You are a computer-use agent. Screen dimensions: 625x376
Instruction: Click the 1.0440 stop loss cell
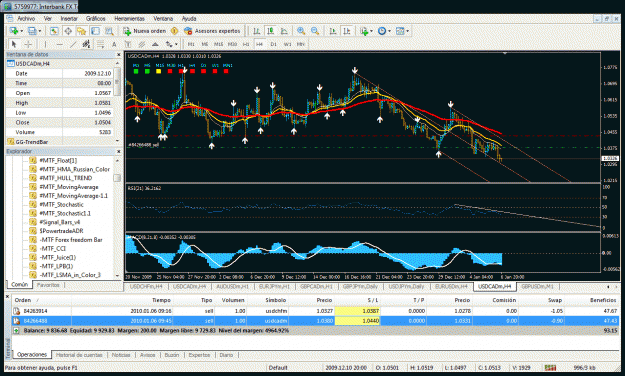[357, 321]
